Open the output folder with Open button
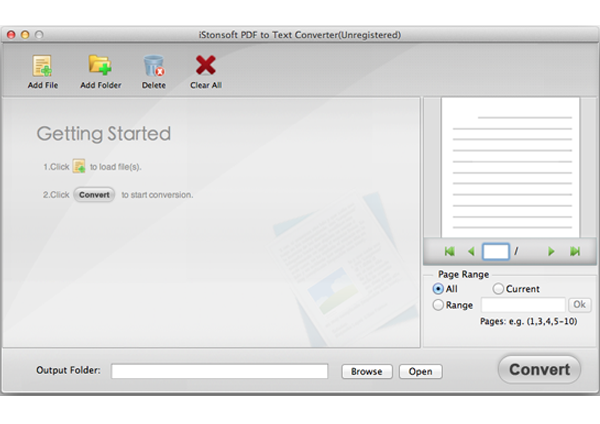The height and width of the screenshot is (424, 600). 420,372
